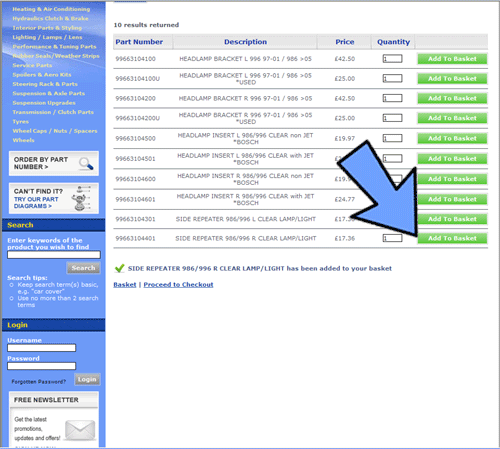Viewport: 500px width, 449px height.
Task: Edit quantity for part 99663104401
Action: pos(392,238)
